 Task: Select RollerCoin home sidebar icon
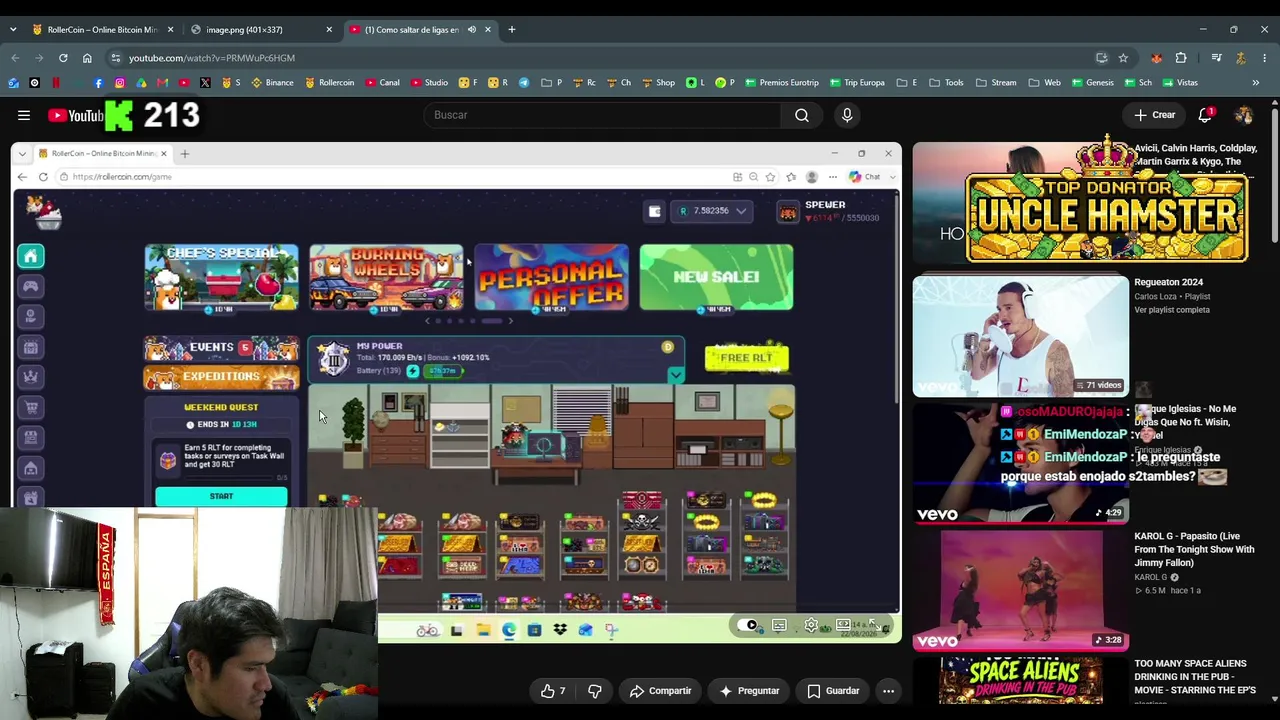click(31, 256)
